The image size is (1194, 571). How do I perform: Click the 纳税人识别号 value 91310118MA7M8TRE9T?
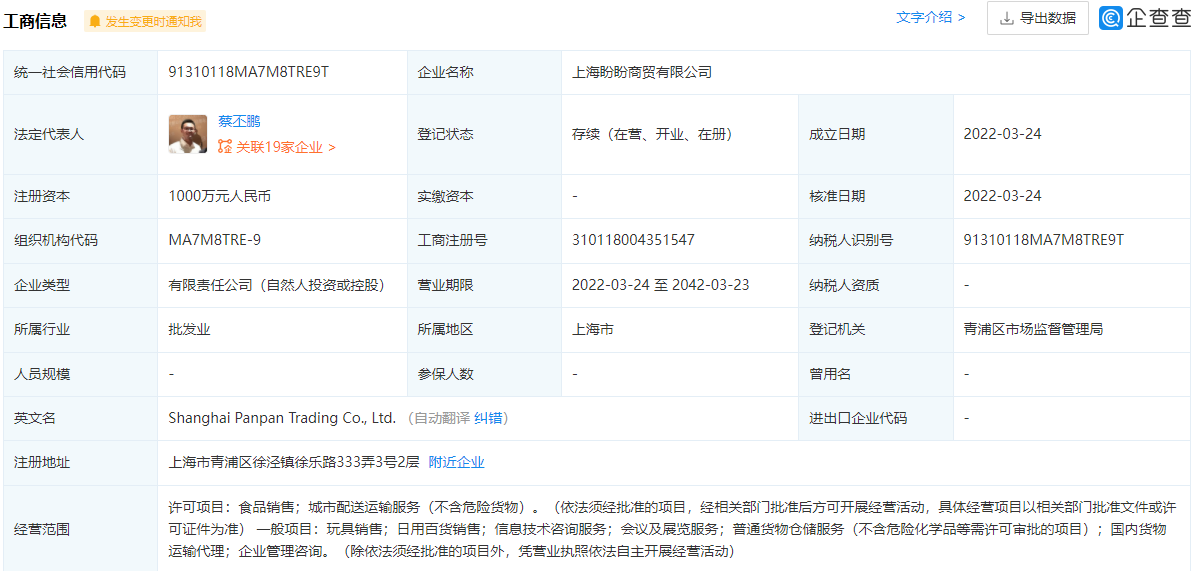(x=1043, y=240)
